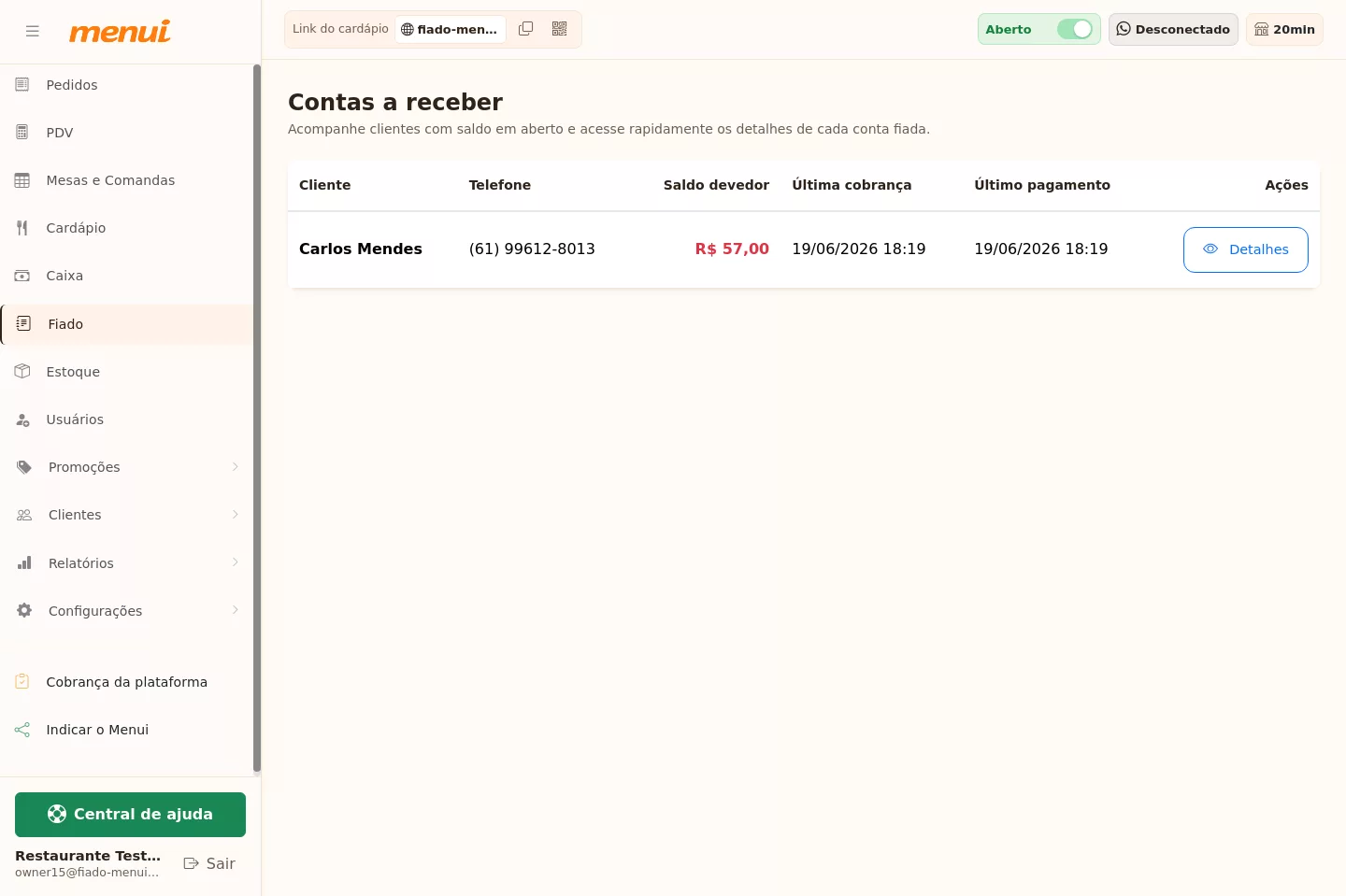Open Mesas e Comandas
Viewport: 1346px width, 896px height.
127,179
